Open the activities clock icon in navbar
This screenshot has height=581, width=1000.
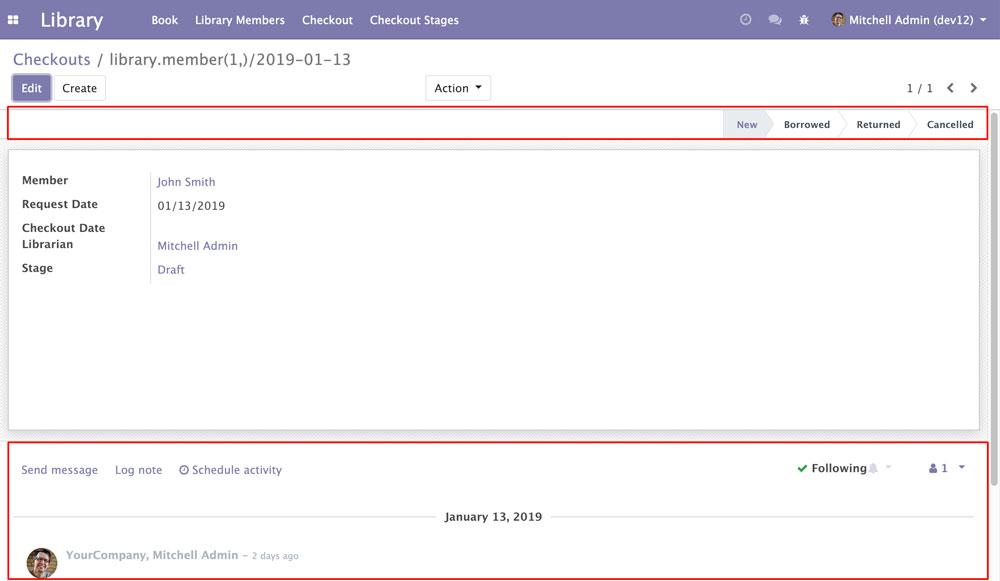click(745, 20)
